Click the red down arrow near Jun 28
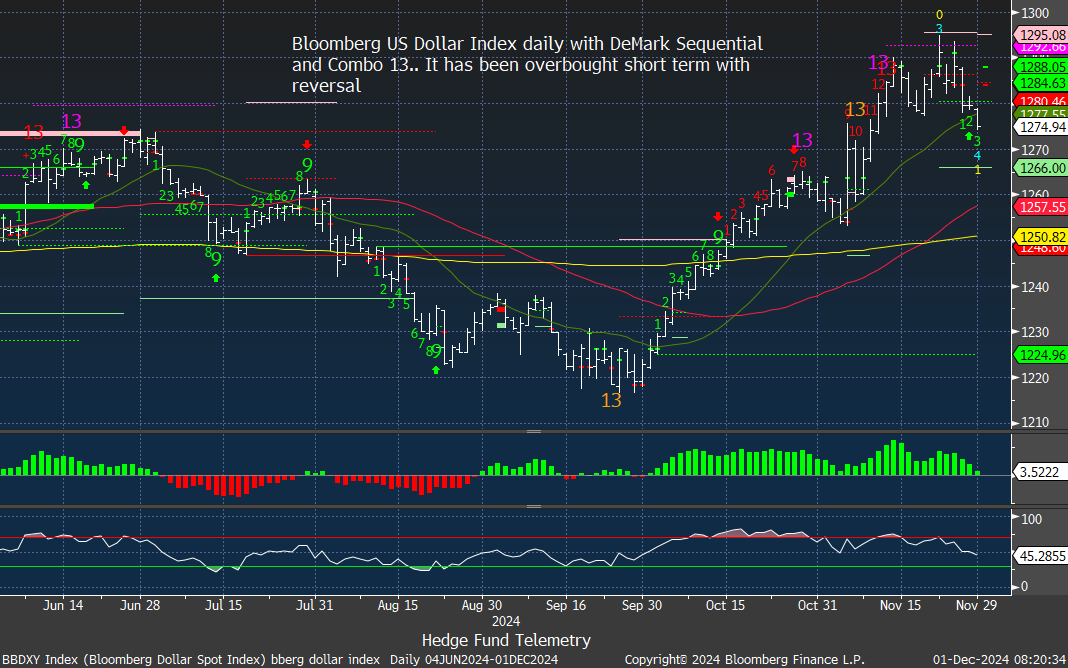 click(124, 130)
